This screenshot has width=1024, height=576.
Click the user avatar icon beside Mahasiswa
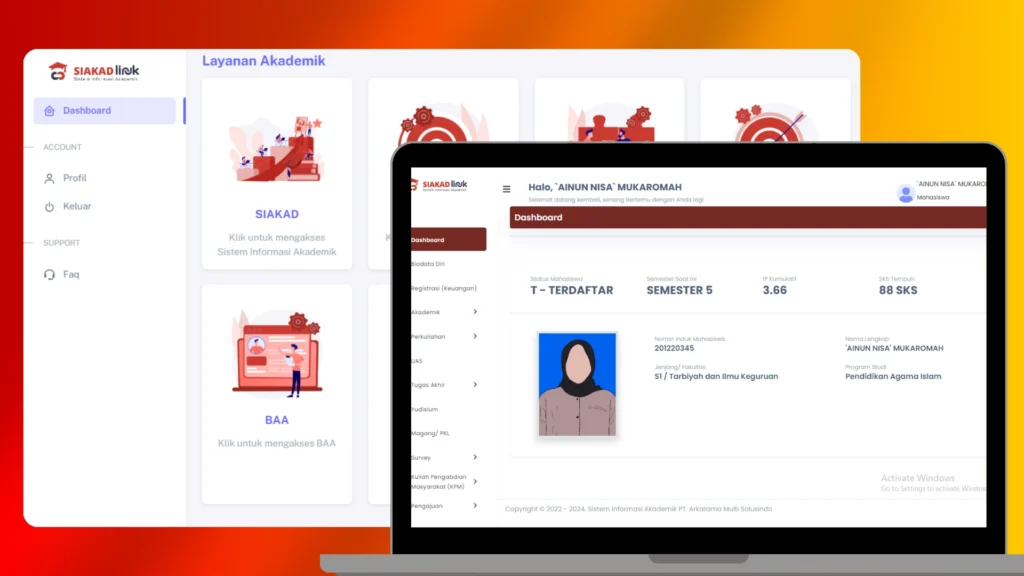point(905,193)
